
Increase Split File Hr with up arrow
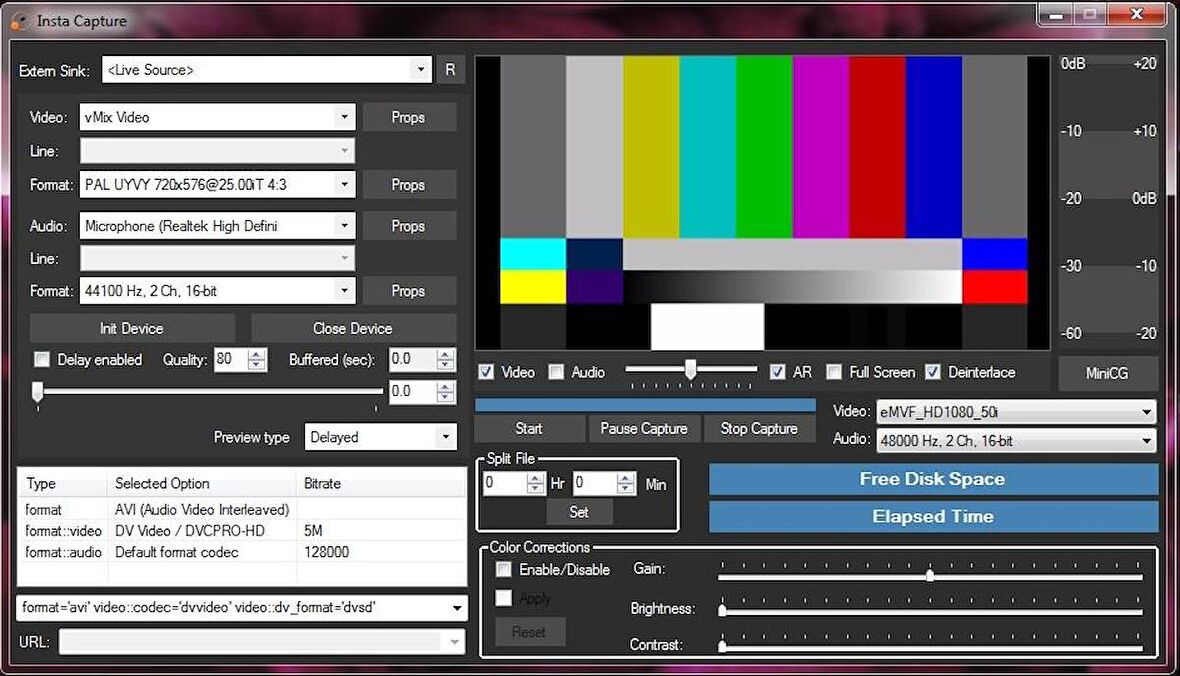535,478
